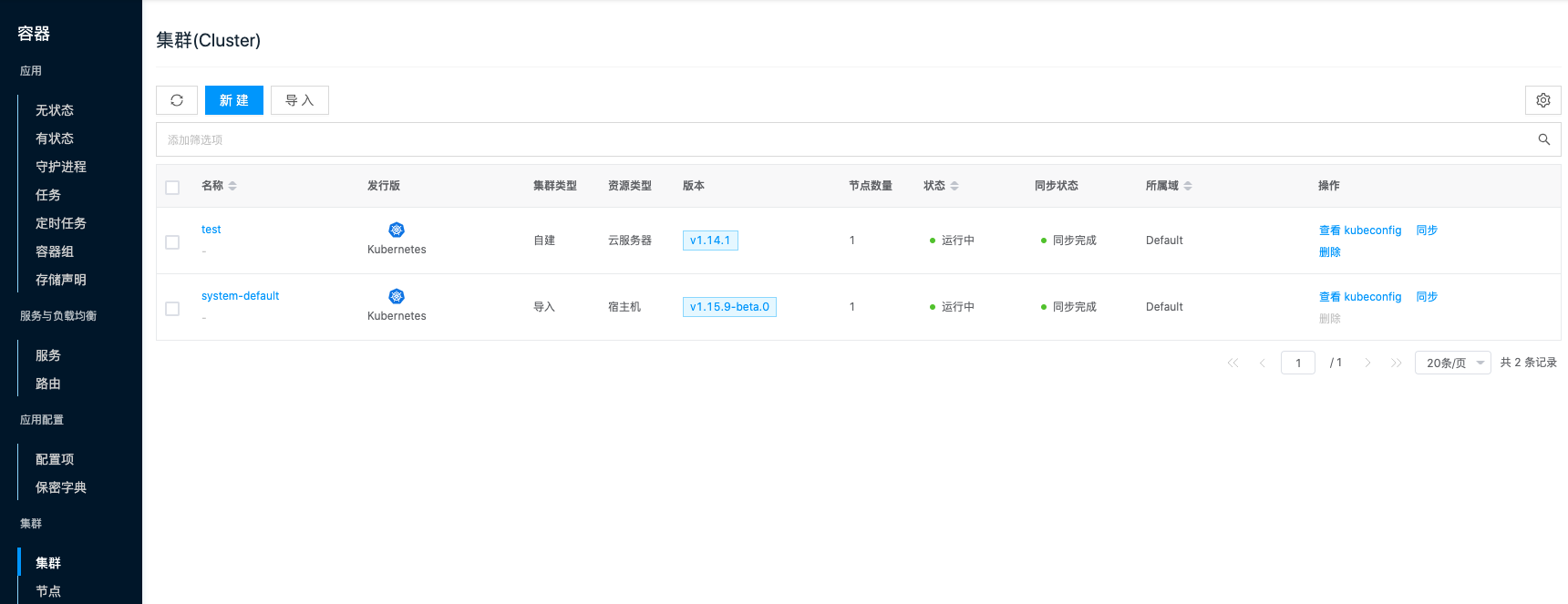Click Kubernetes icon in test row

397,230
